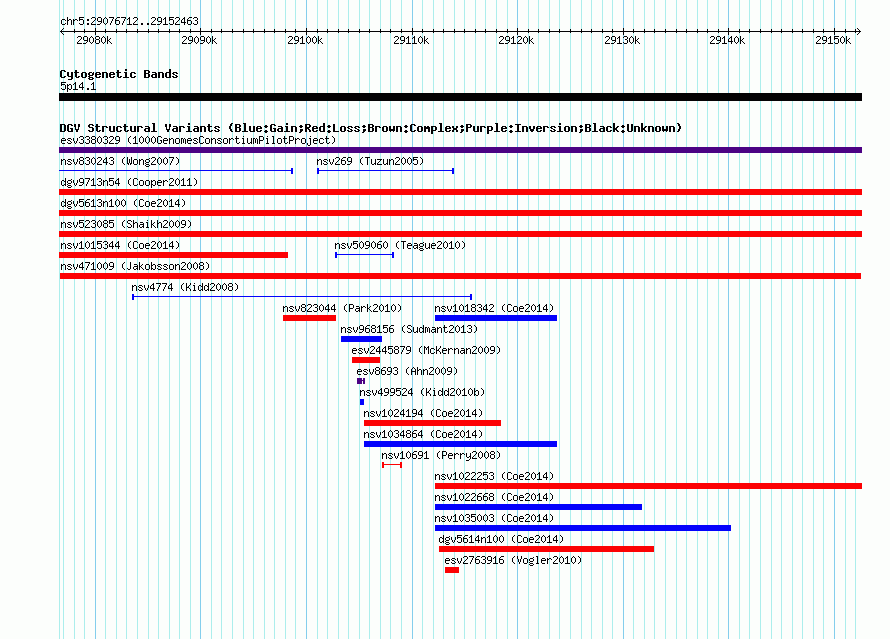Click the DGV Structural Variants track title
This screenshot has width=890, height=639.
coord(371,128)
